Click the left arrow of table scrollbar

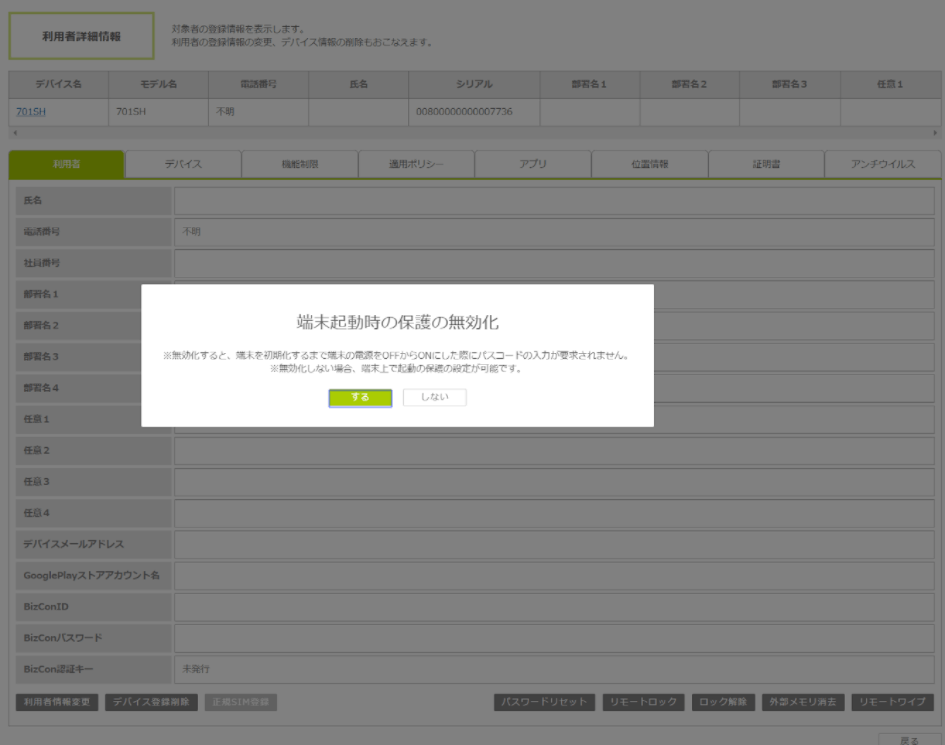[15, 133]
